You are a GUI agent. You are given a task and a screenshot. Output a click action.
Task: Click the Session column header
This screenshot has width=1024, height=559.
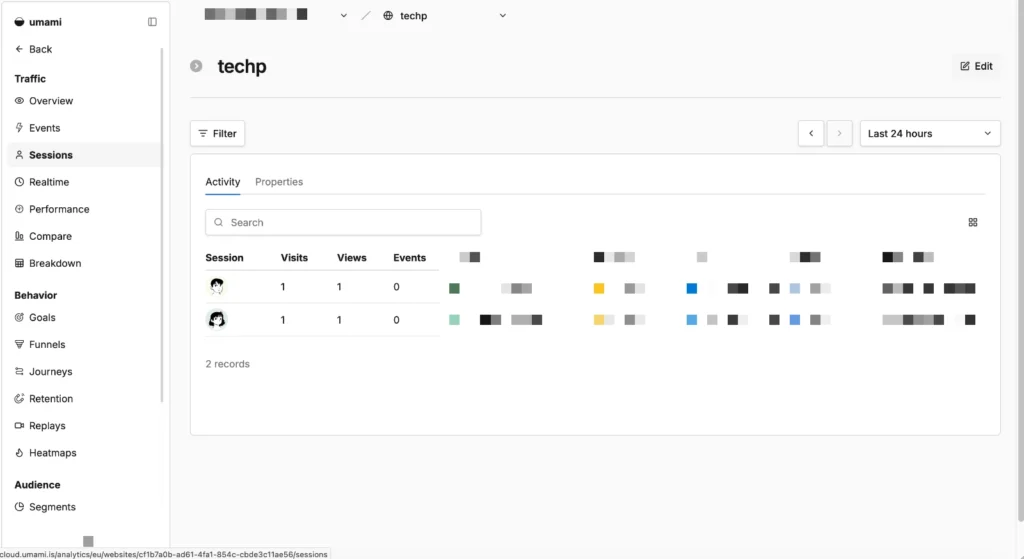224,257
